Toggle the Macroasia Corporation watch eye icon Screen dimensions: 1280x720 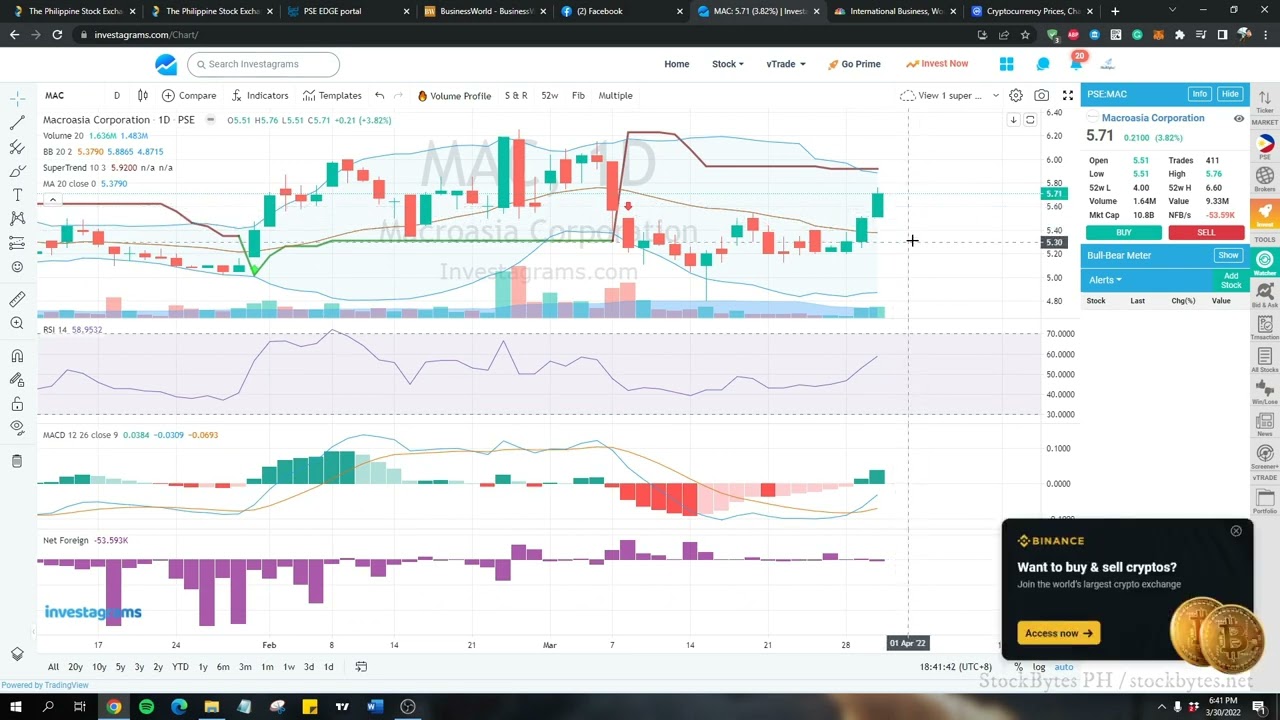click(x=1238, y=119)
